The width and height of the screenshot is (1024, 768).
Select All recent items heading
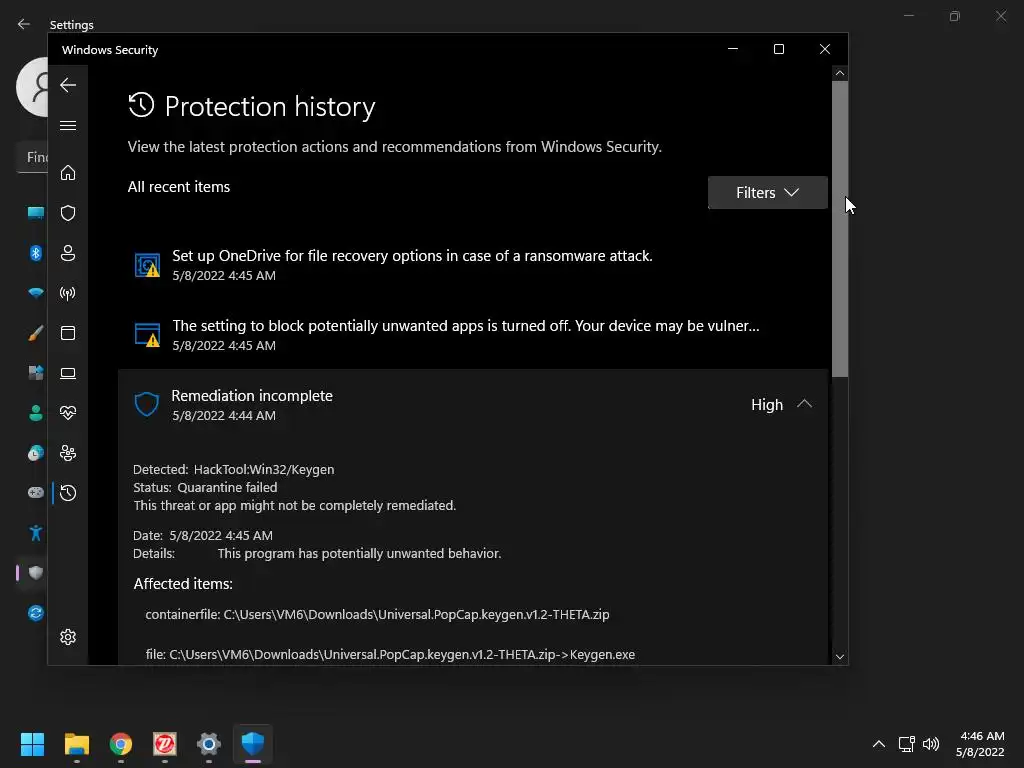[x=179, y=187]
